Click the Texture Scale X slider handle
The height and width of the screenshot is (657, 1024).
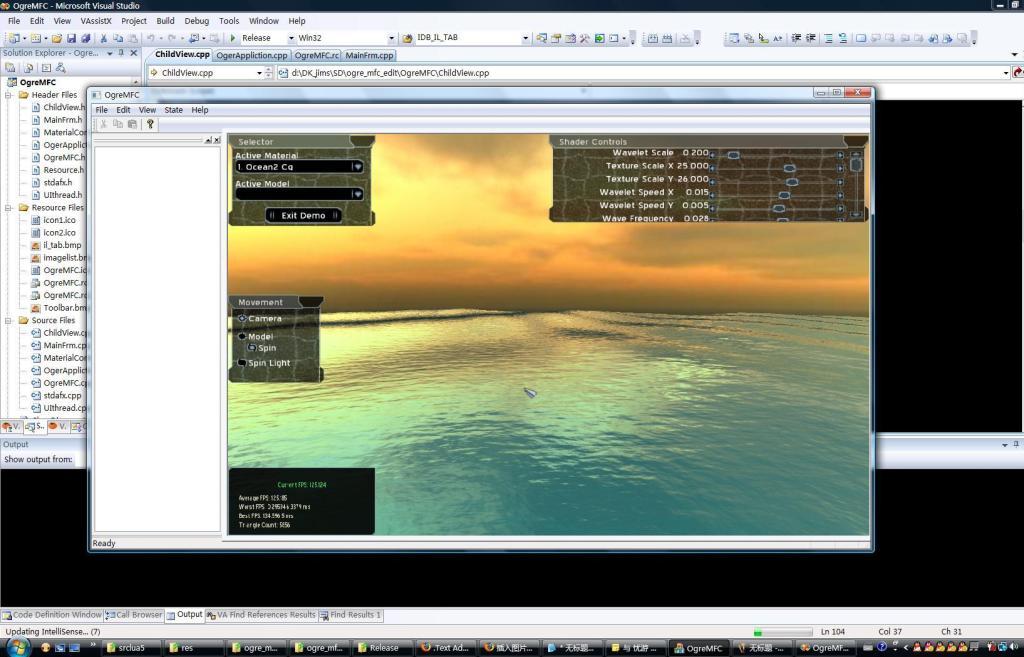[x=790, y=168]
